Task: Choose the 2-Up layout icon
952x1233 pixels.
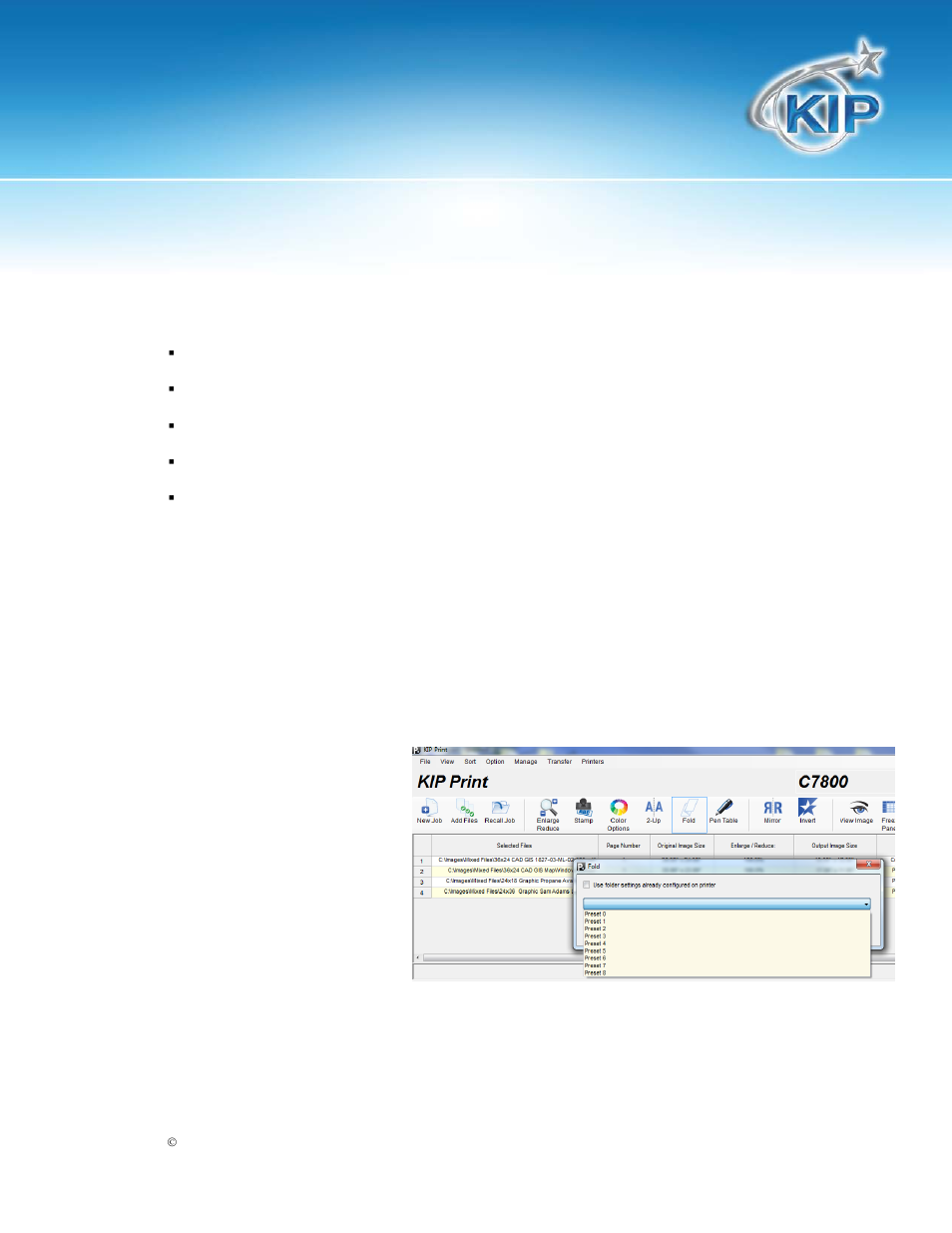Action: tap(654, 812)
